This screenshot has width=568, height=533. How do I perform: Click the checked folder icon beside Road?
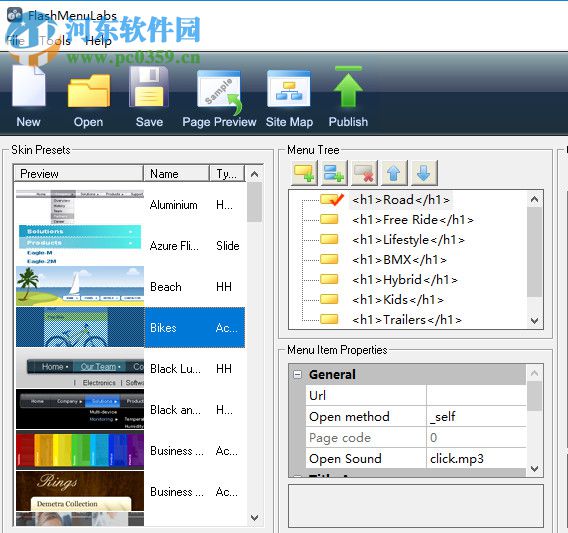[331, 199]
